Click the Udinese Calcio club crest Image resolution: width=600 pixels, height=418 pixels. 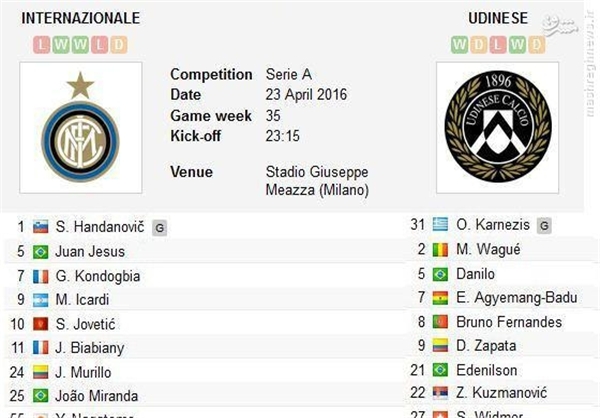pos(497,130)
